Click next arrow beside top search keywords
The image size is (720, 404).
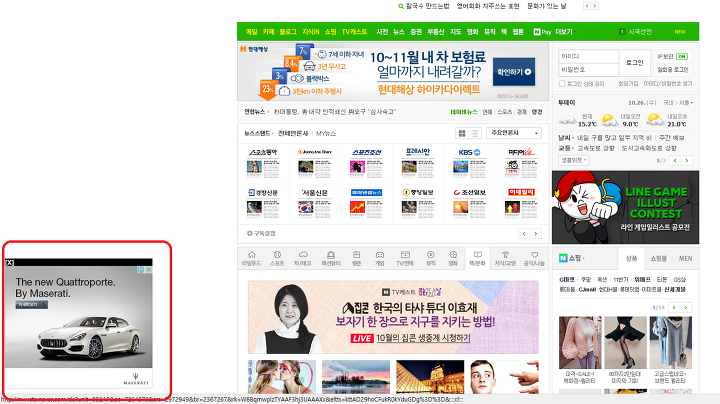pyautogui.click(x=595, y=6)
